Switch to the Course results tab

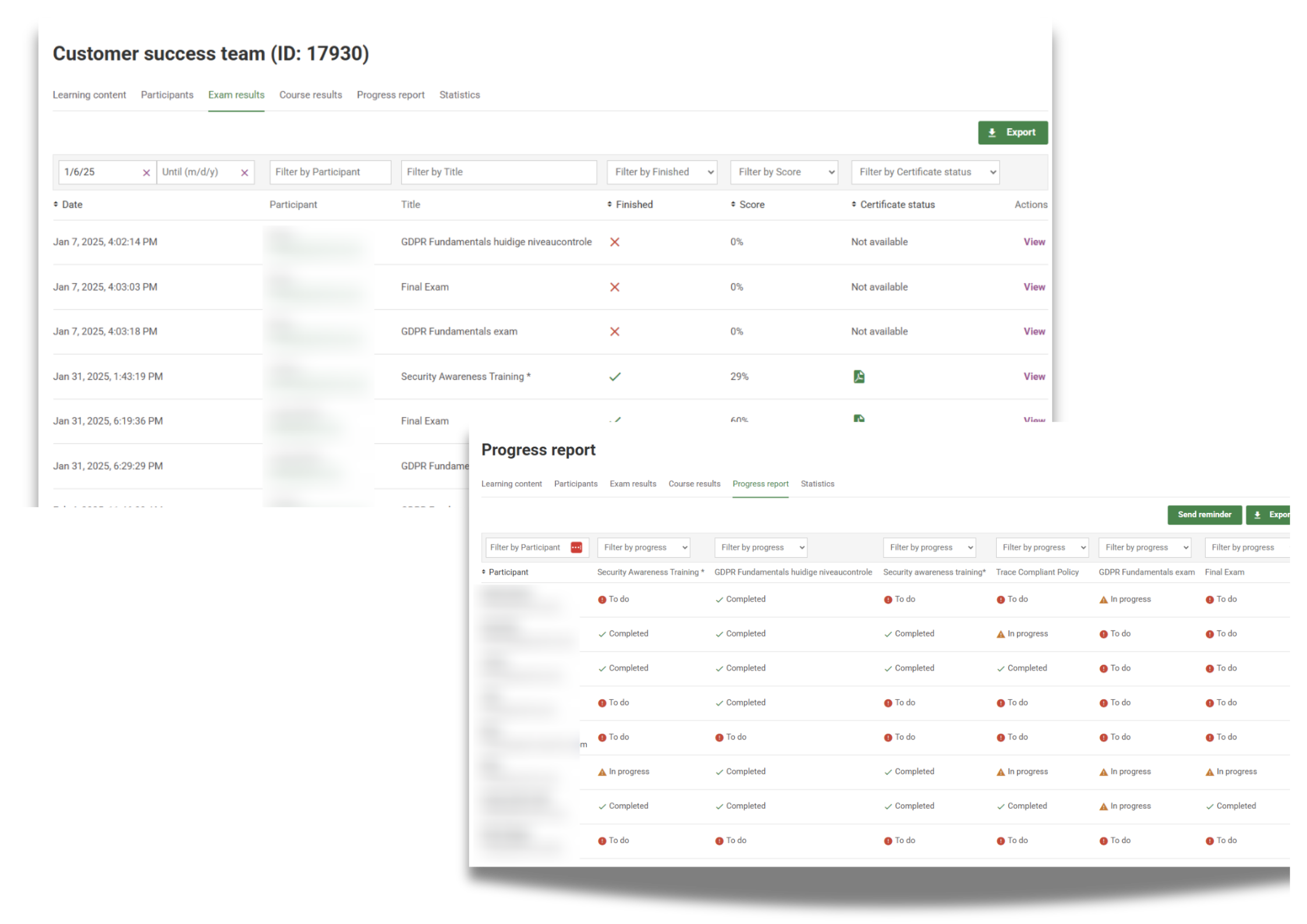pos(310,95)
